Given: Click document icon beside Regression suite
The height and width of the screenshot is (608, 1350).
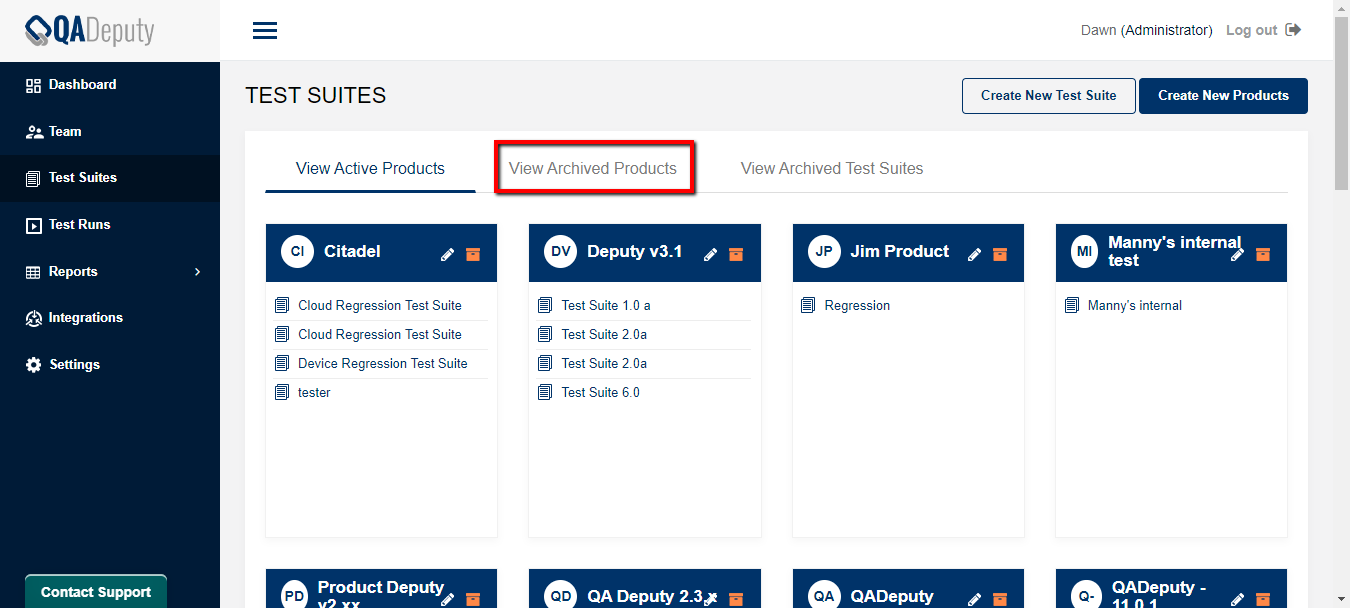Looking at the screenshot, I should tap(808, 305).
